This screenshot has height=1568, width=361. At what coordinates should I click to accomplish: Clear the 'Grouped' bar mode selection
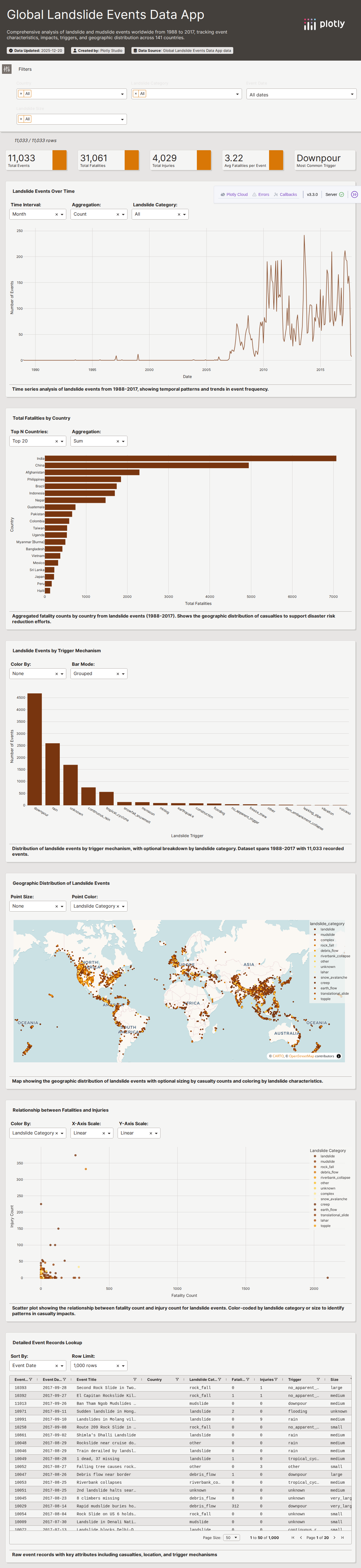click(x=118, y=674)
